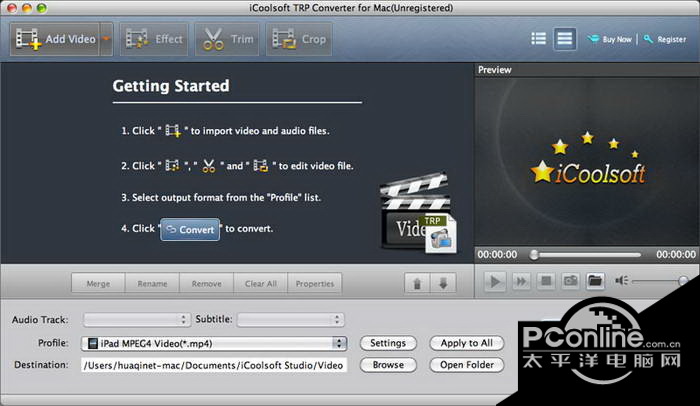Click the iCoolsoft logo in Preview
700x406 pixels.
click(x=588, y=159)
